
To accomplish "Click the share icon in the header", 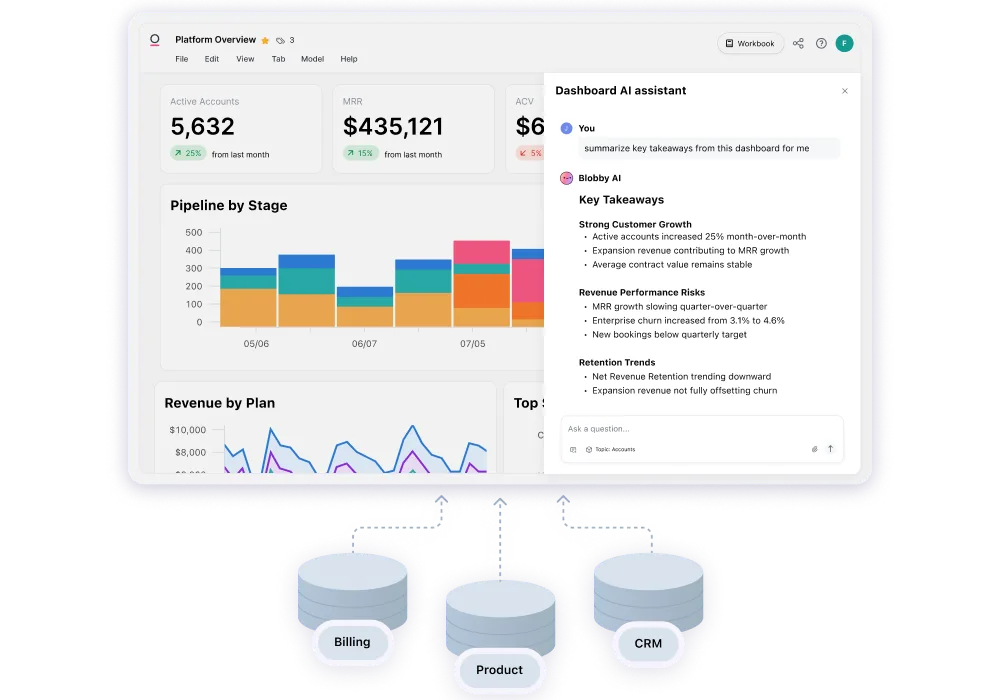I will [x=798, y=43].
